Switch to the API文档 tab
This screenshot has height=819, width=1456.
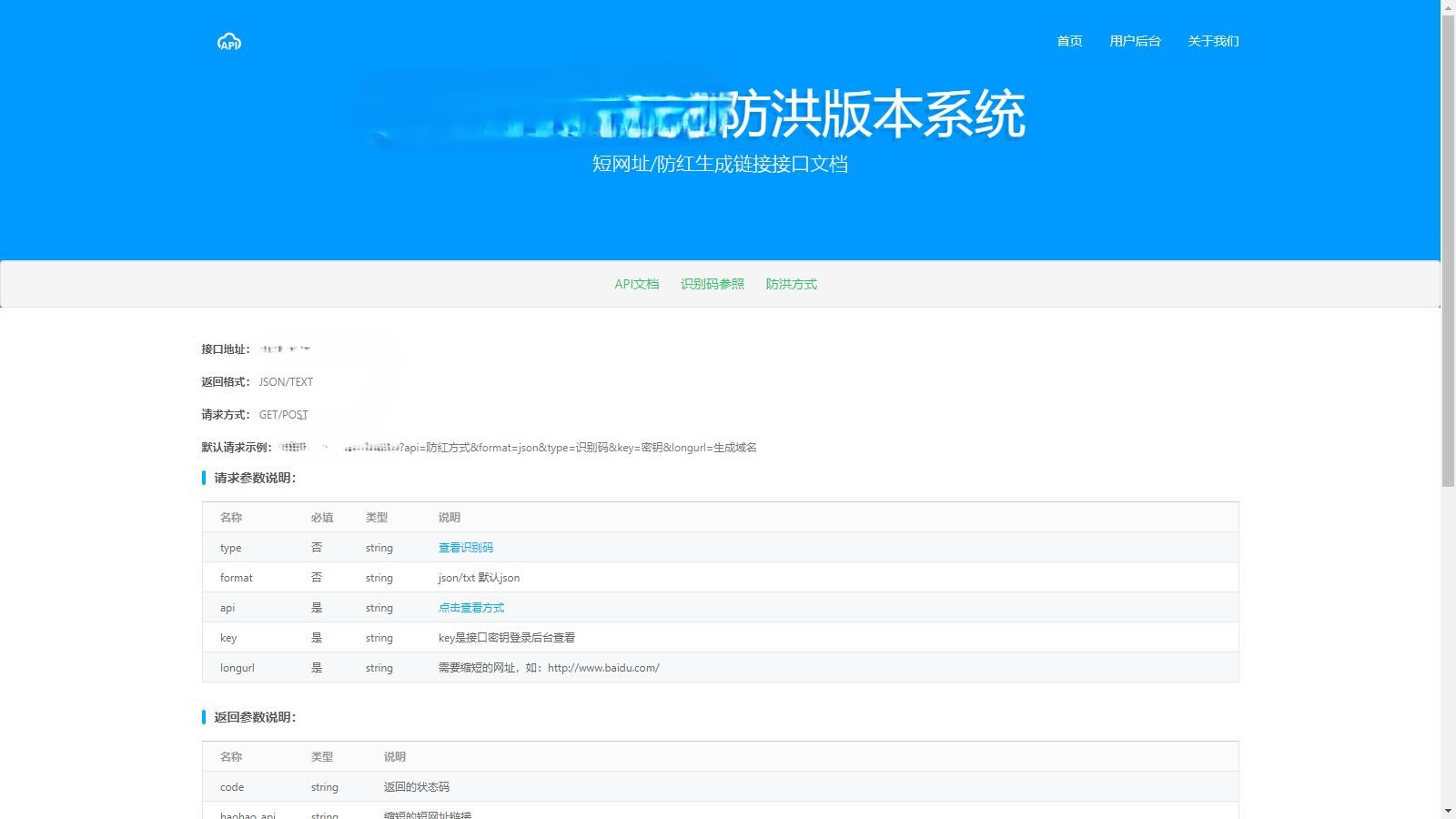pos(636,284)
